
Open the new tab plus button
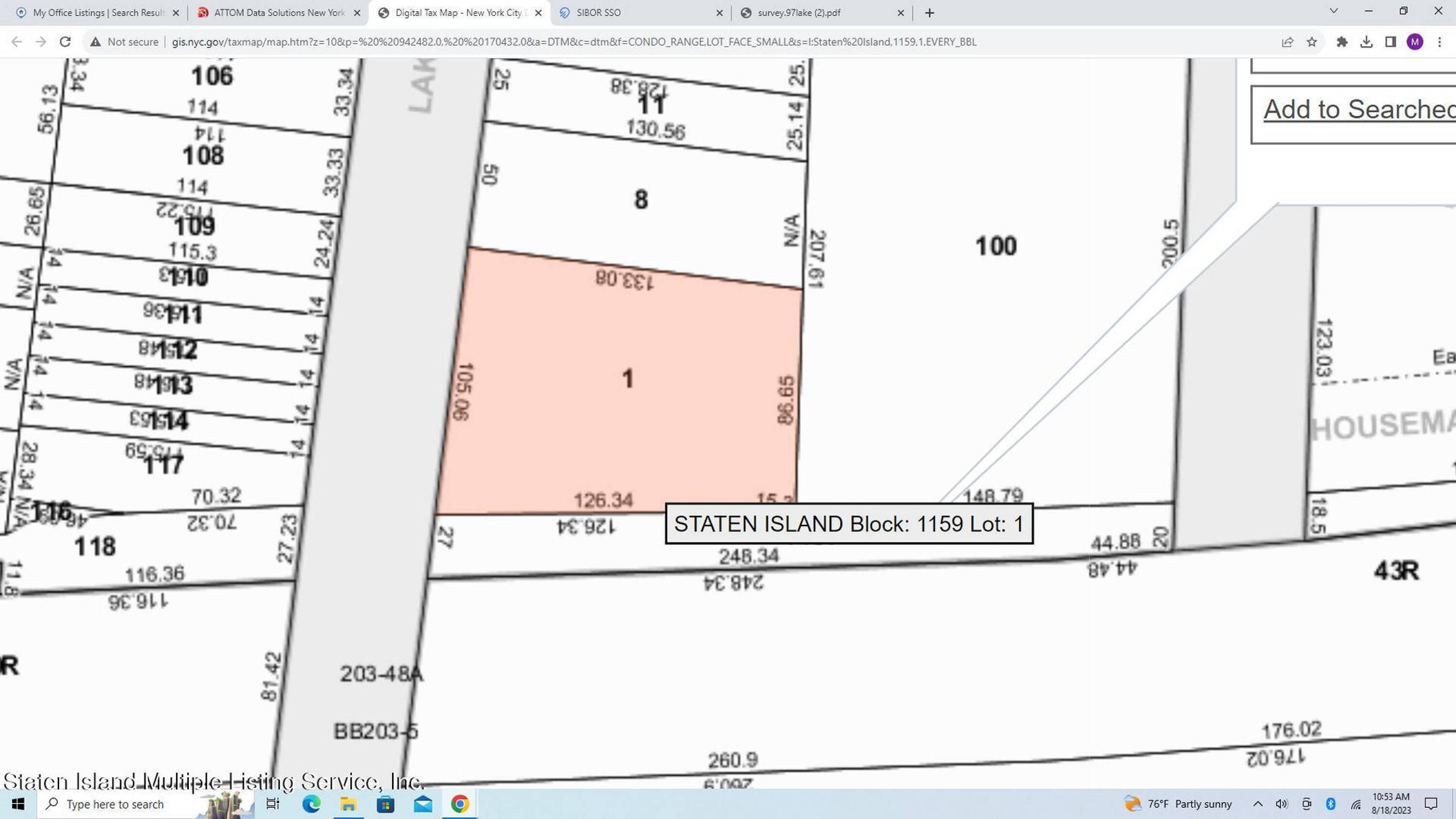point(929,13)
